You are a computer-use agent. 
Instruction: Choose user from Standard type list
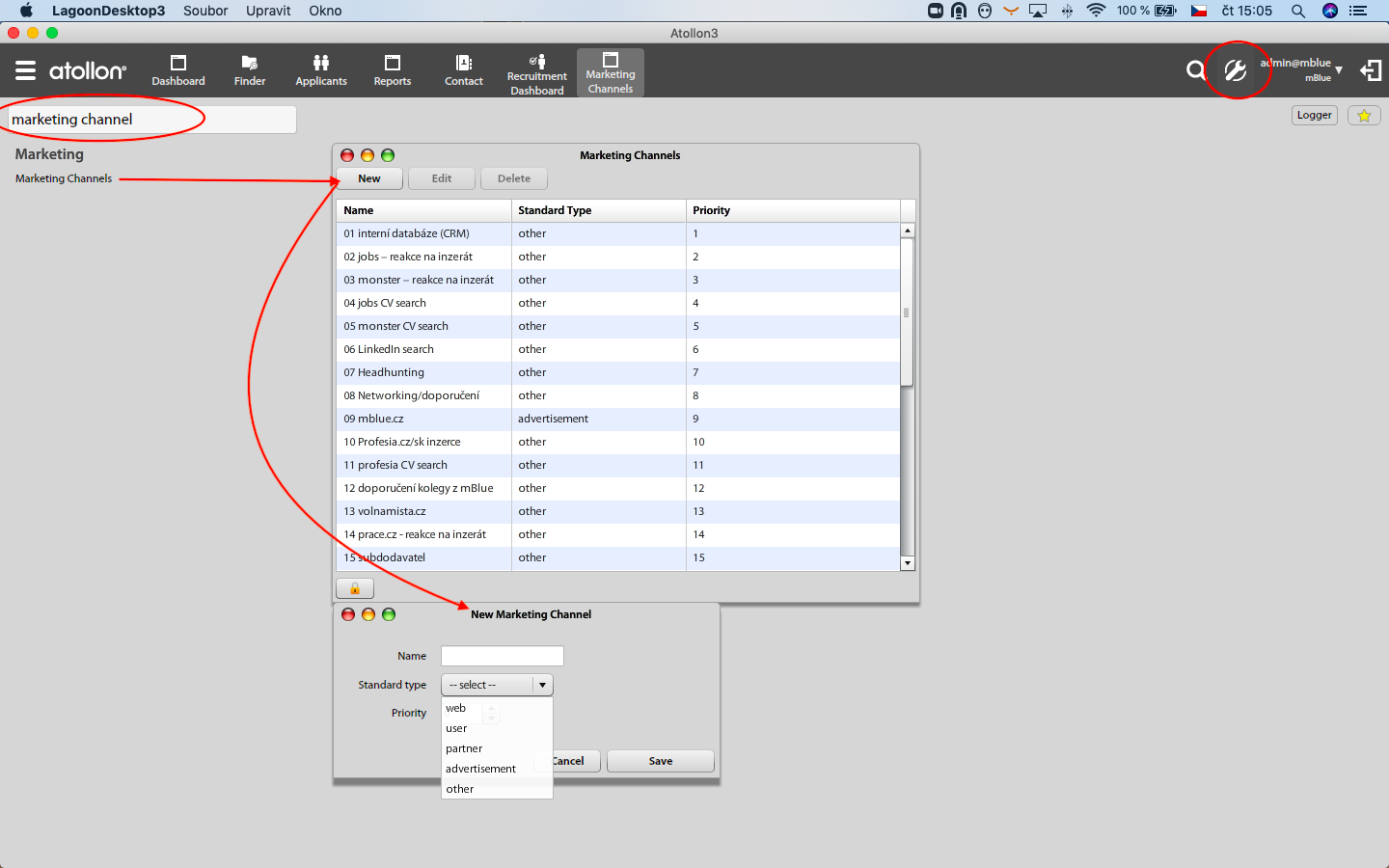click(x=497, y=728)
